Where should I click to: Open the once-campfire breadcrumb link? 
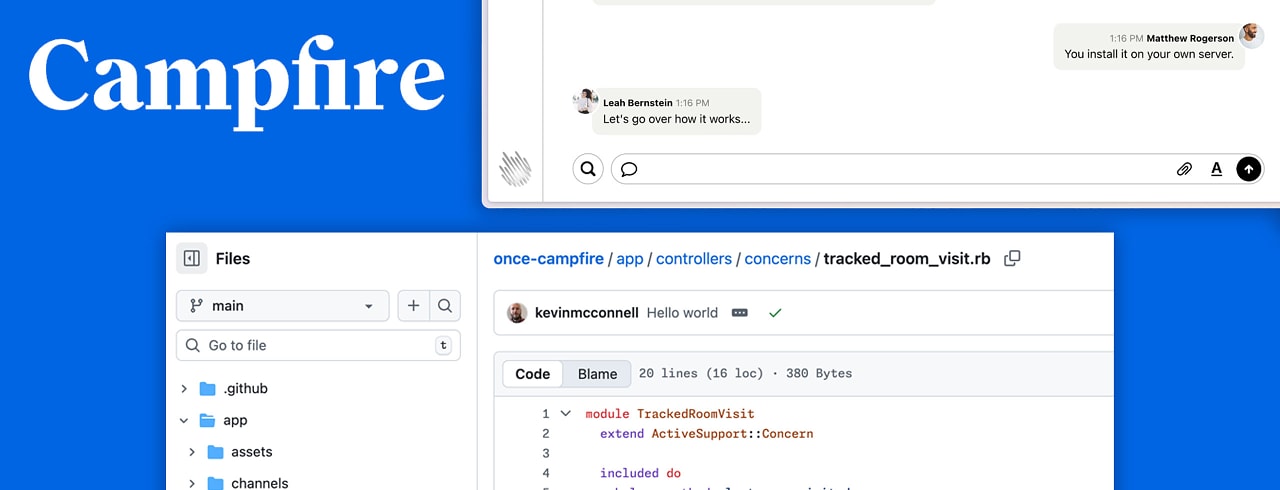point(548,258)
